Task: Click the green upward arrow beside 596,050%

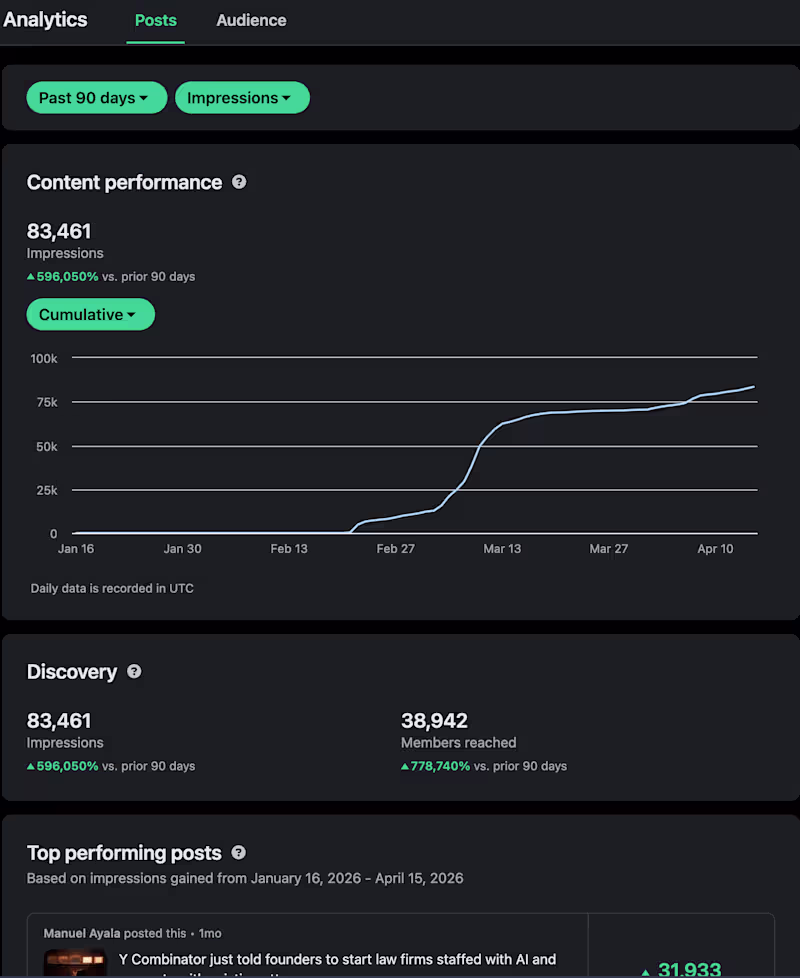Action: (x=31, y=276)
